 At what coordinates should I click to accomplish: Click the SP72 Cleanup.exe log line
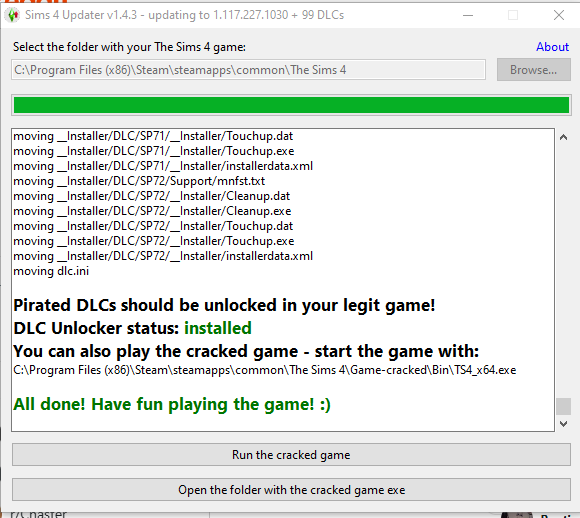coord(152,211)
